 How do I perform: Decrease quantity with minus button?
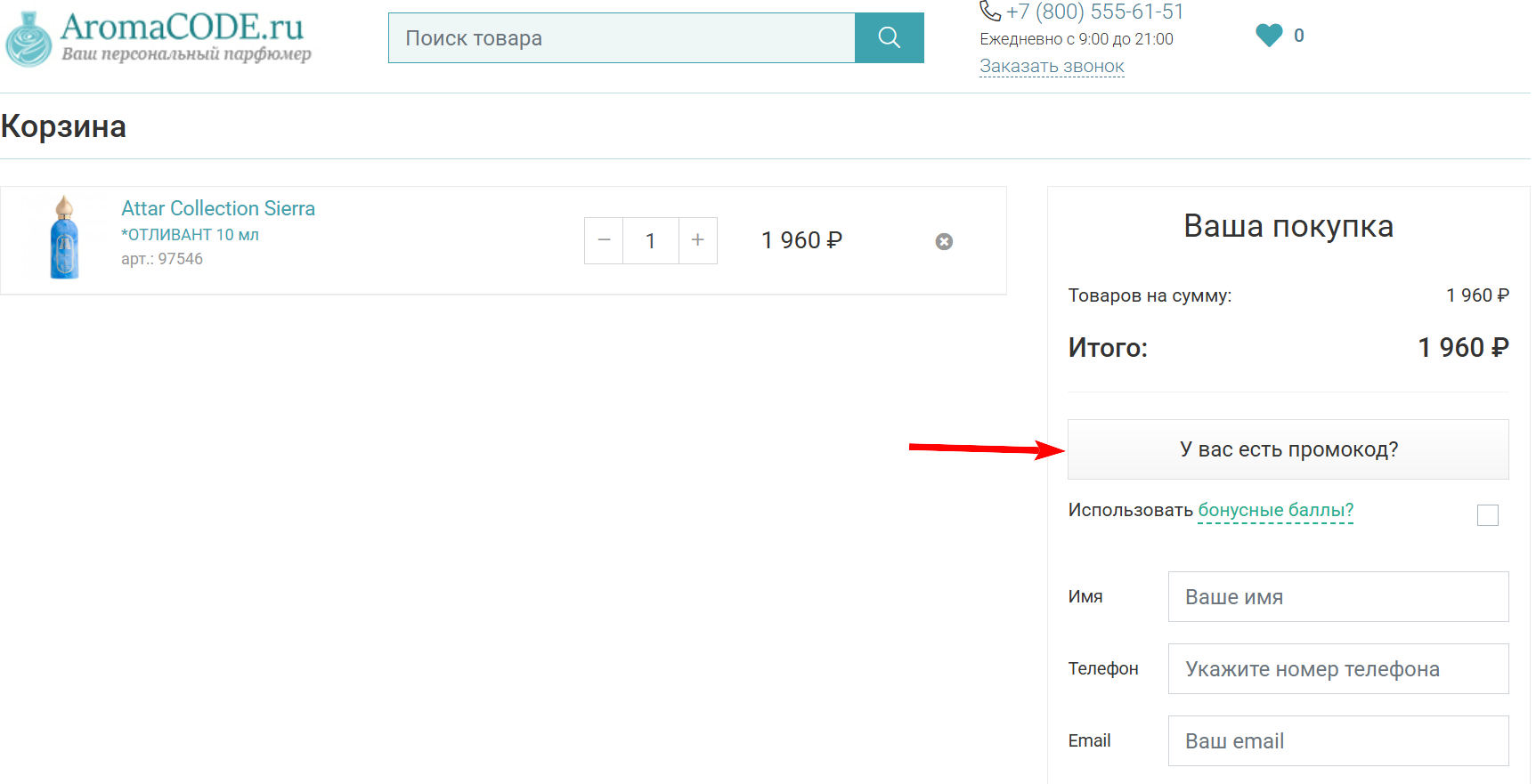[604, 240]
